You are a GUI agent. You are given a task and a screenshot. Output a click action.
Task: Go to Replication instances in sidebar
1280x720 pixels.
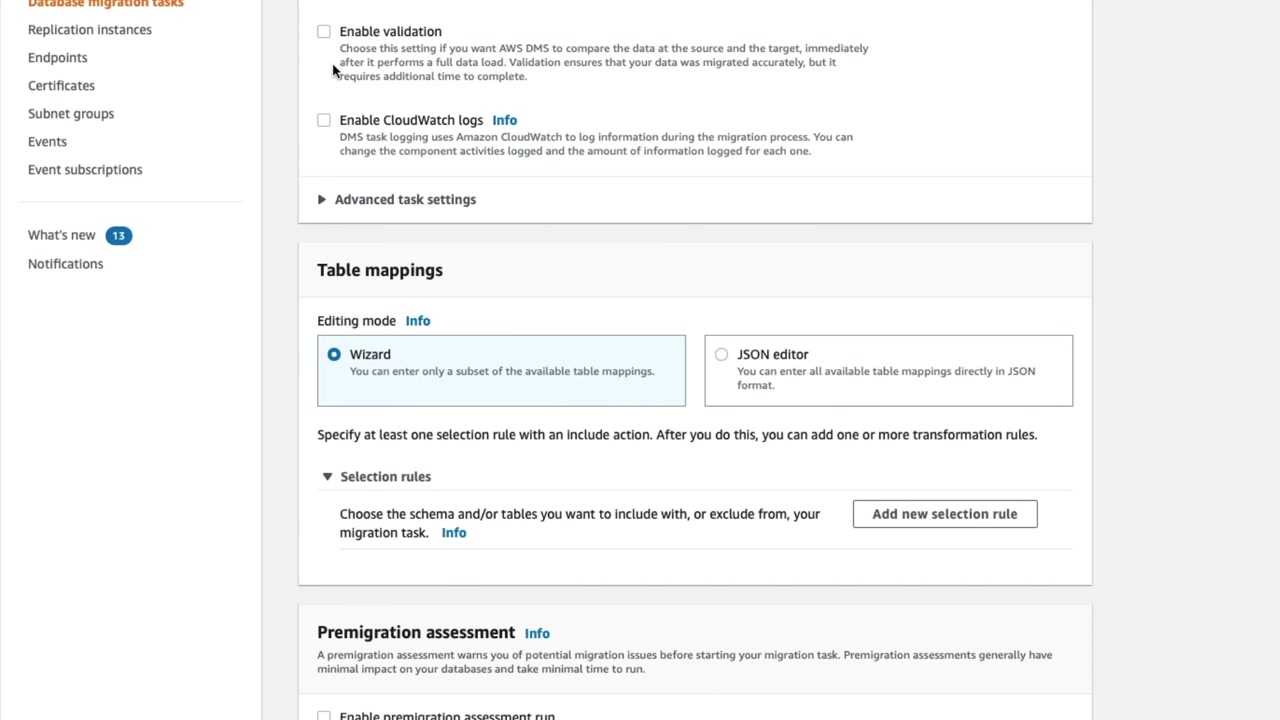[90, 30]
